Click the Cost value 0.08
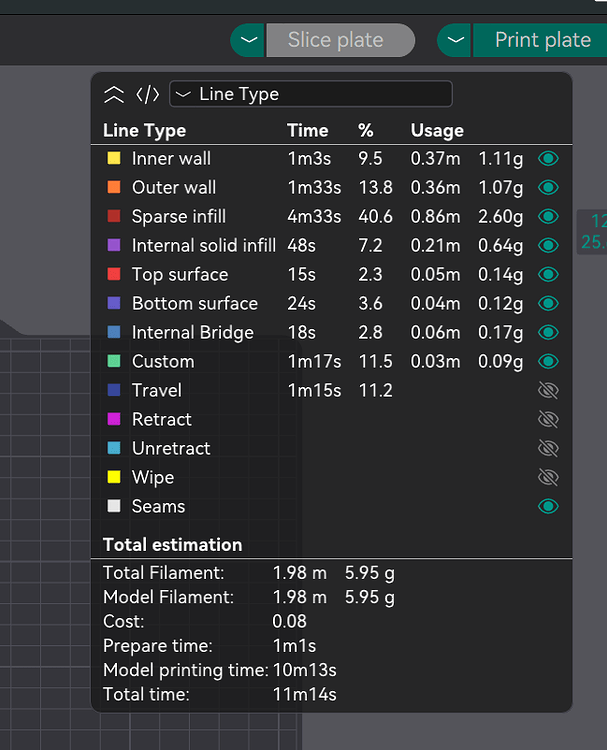The height and width of the screenshot is (750, 607). click(289, 621)
